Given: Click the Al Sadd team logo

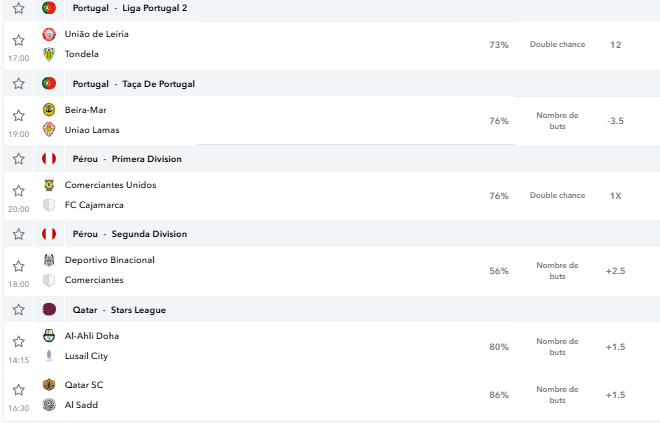Looking at the screenshot, I should (x=49, y=405).
